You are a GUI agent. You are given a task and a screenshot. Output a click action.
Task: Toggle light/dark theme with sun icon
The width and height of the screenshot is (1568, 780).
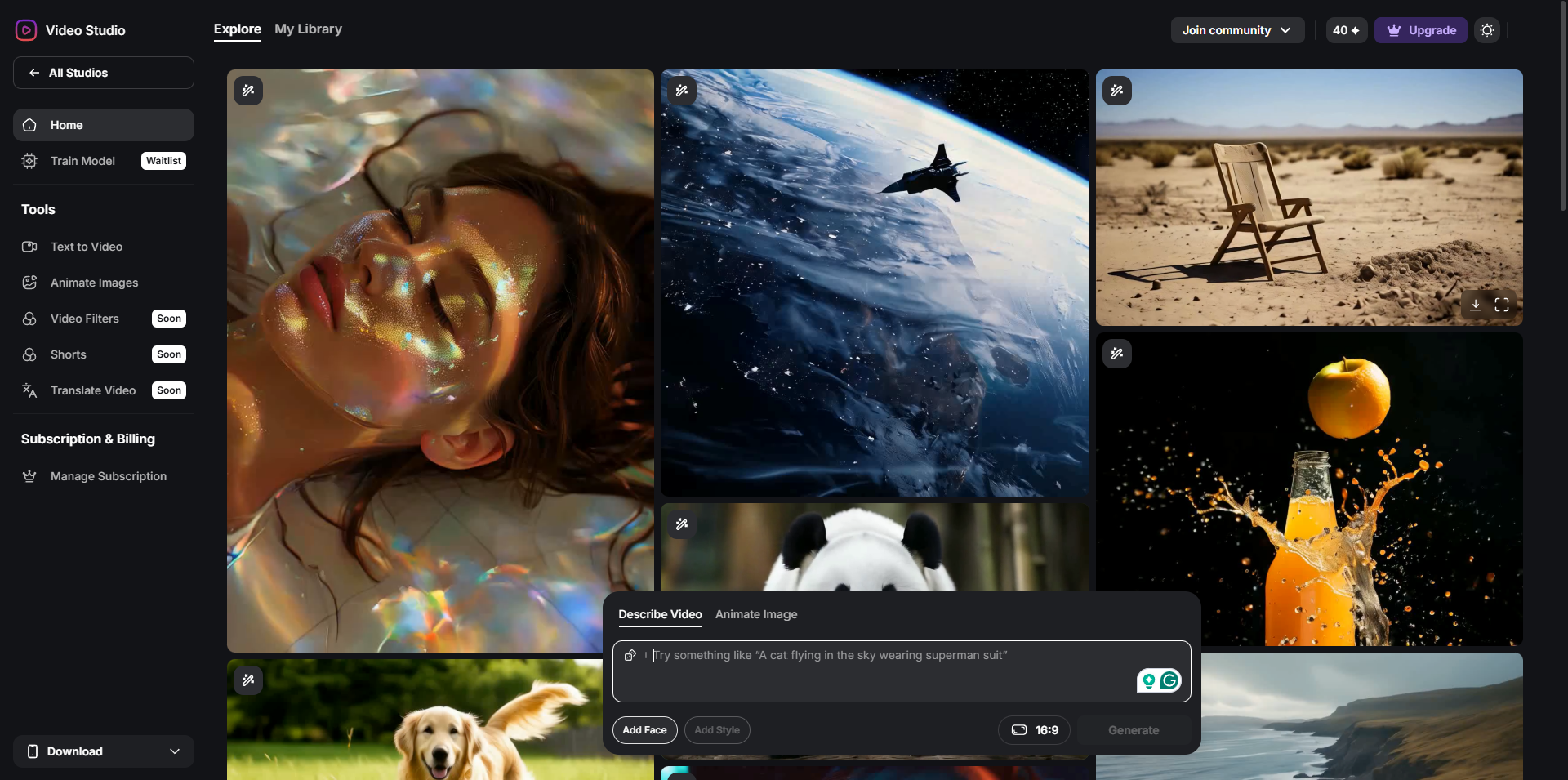(x=1486, y=30)
